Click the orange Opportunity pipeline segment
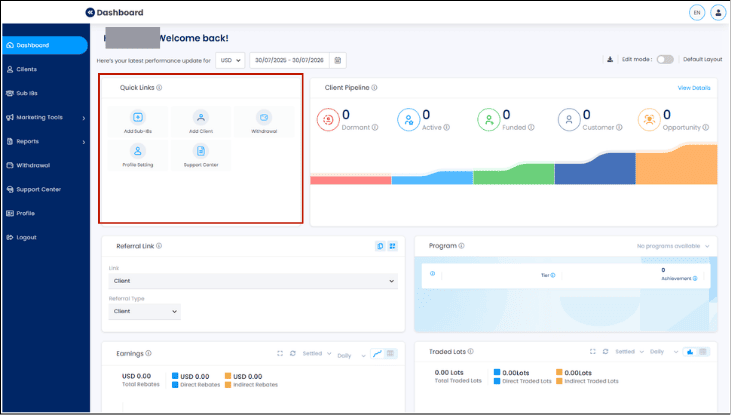 click(x=676, y=165)
